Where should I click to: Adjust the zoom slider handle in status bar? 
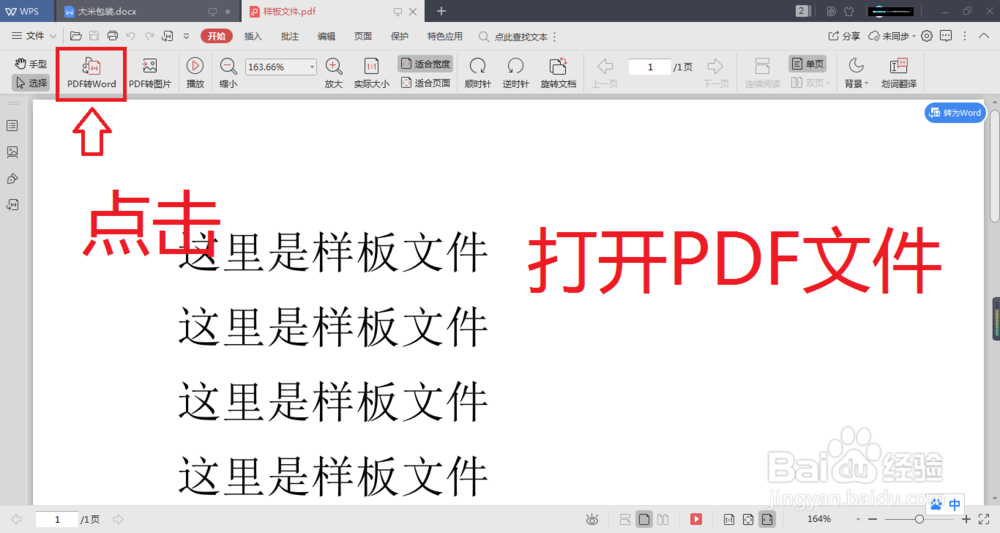point(919,519)
